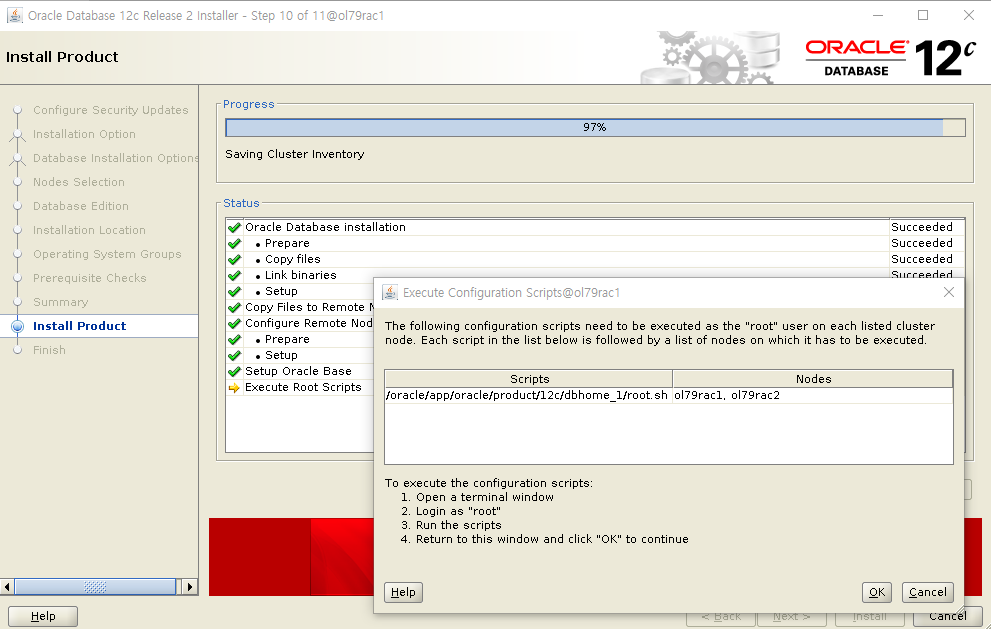Maximize the installer window

(x=923, y=15)
